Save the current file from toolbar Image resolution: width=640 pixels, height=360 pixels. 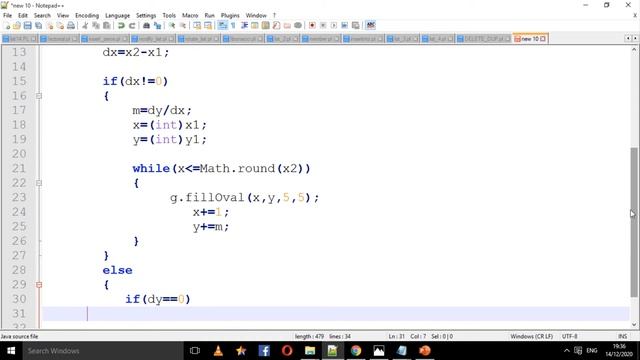(x=27, y=25)
